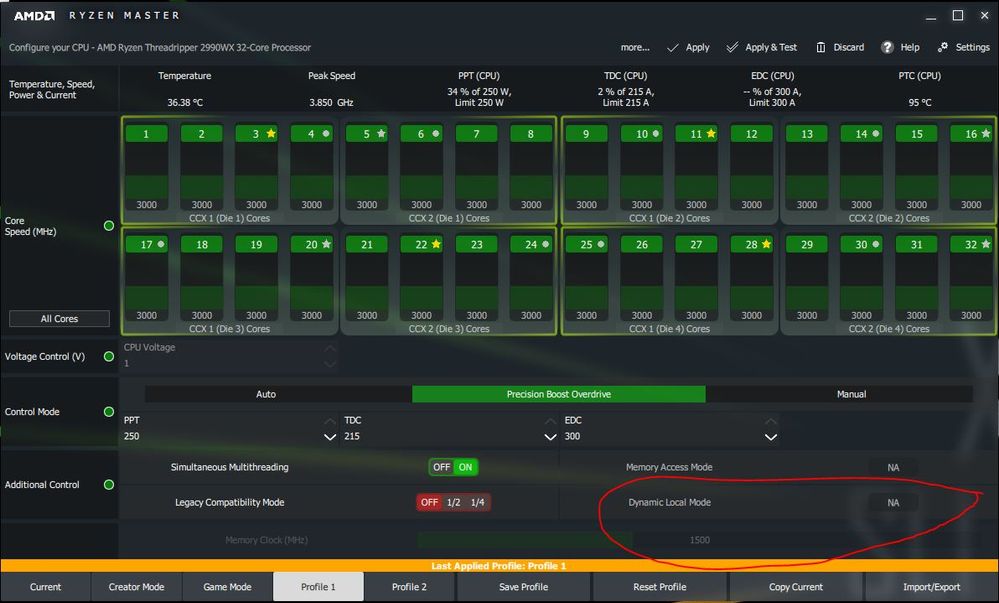
Task: Click the Memory Access Mode NA field
Action: coord(893,468)
